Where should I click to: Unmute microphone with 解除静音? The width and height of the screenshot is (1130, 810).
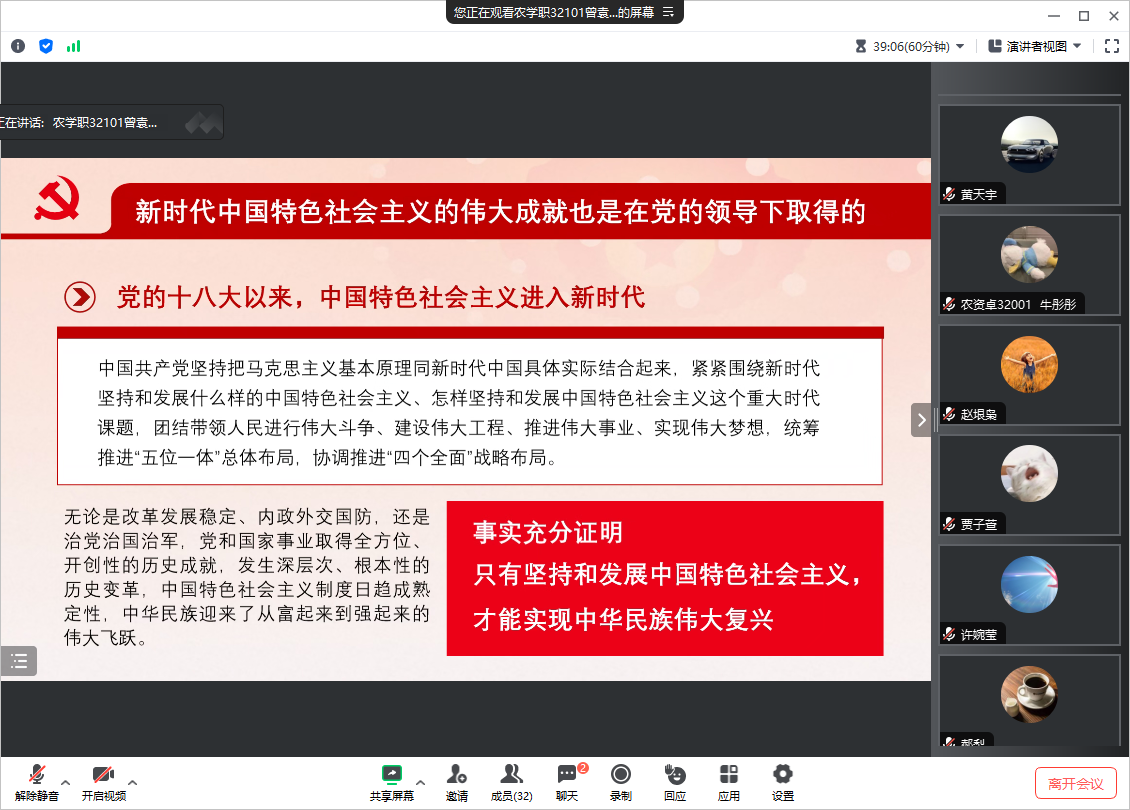coord(37,782)
